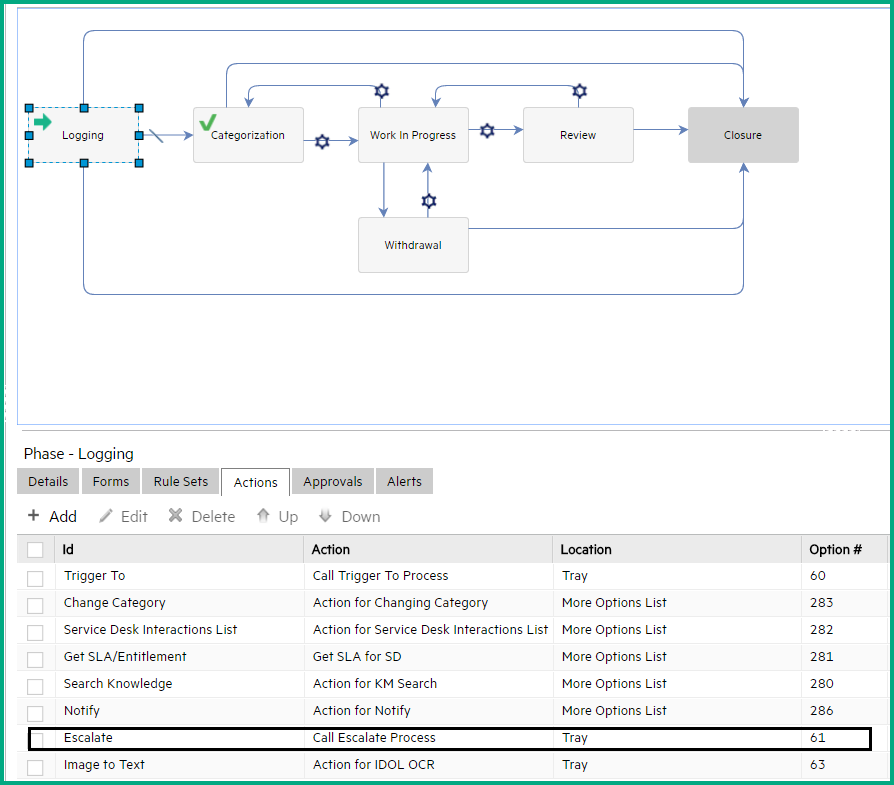The width and height of the screenshot is (894, 785).
Task: Click the Edit button label
Action: [x=134, y=516]
